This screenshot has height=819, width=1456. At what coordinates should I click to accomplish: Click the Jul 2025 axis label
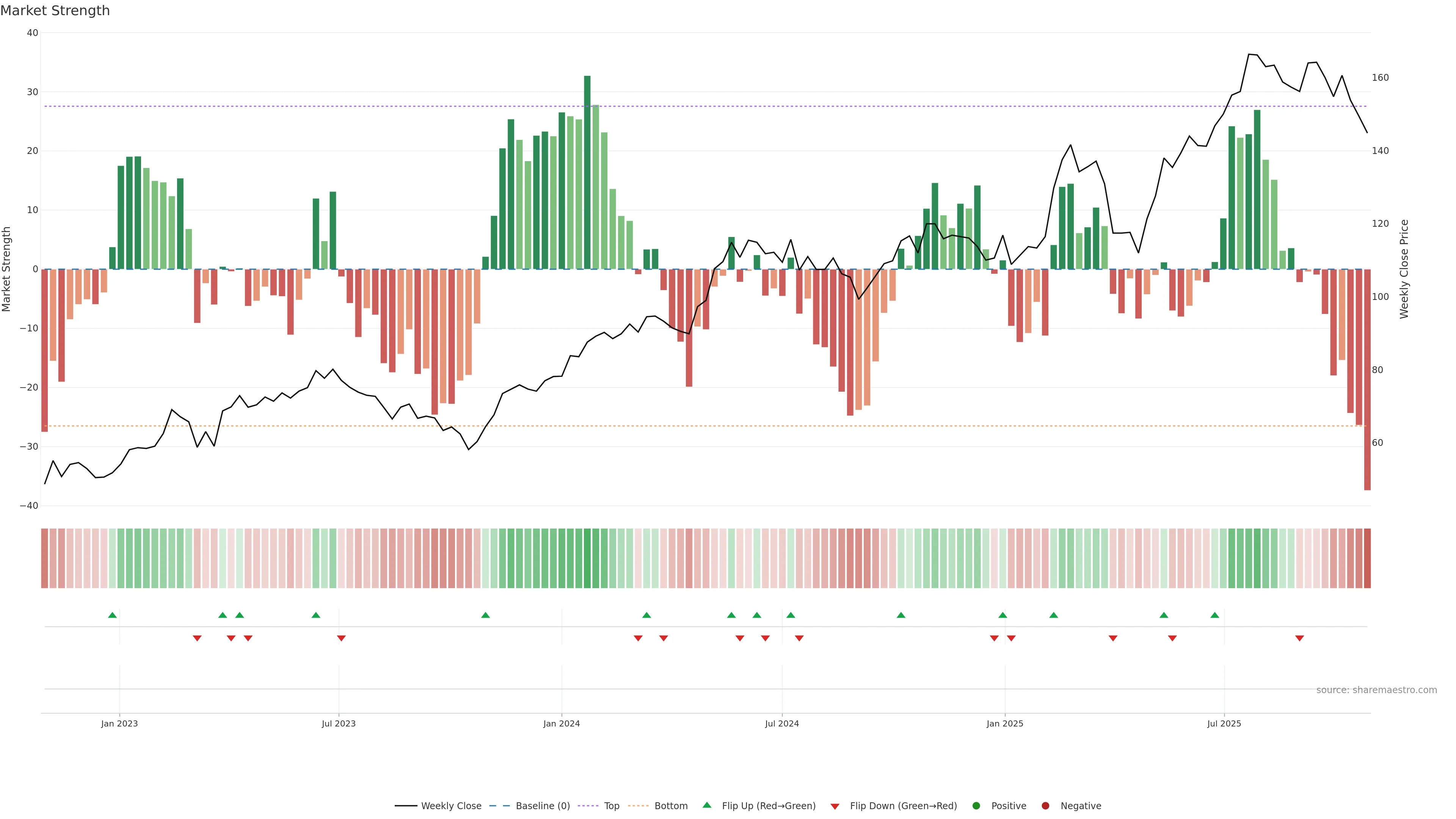[1224, 723]
